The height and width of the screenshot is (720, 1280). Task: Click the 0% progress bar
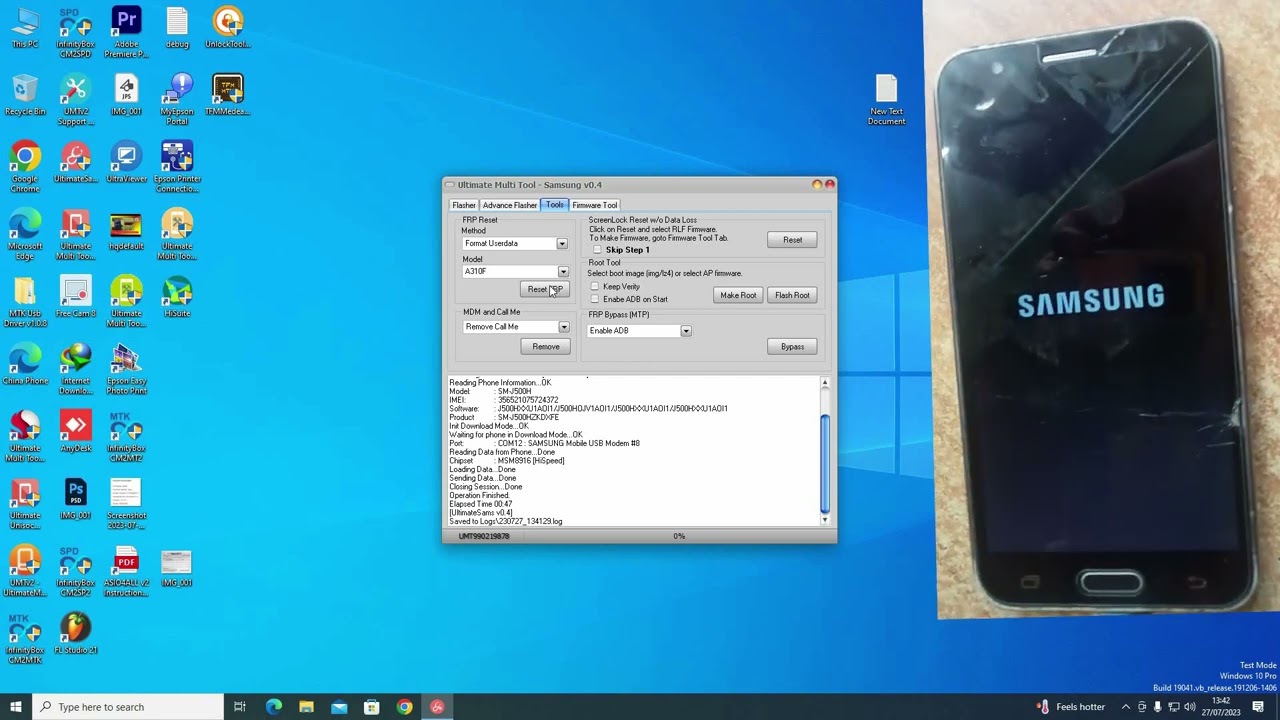[679, 536]
